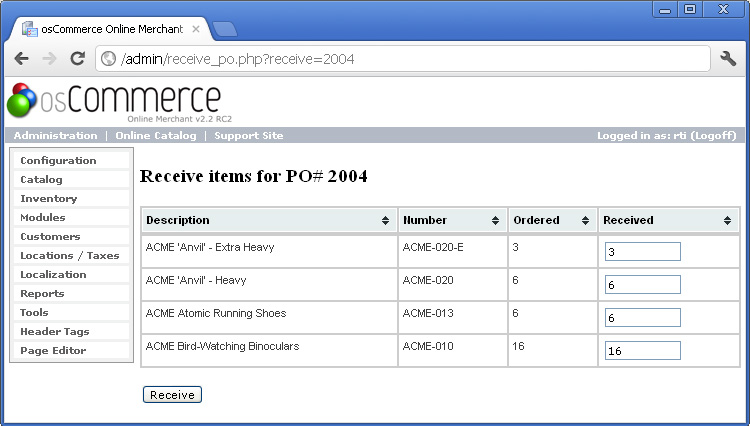Screen dimensions: 750x426
Task: Click the tab favicon for osCommerce
Action: [x=29, y=29]
